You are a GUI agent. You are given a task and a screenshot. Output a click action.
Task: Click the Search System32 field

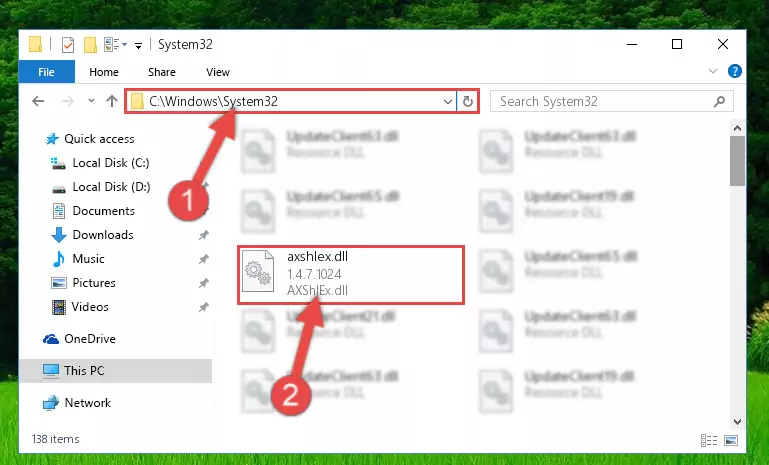pyautogui.click(x=612, y=102)
